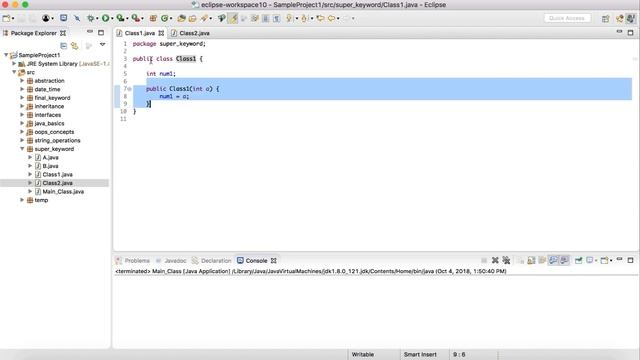
Task: Expand the abstraction package
Action: [x=22, y=80]
